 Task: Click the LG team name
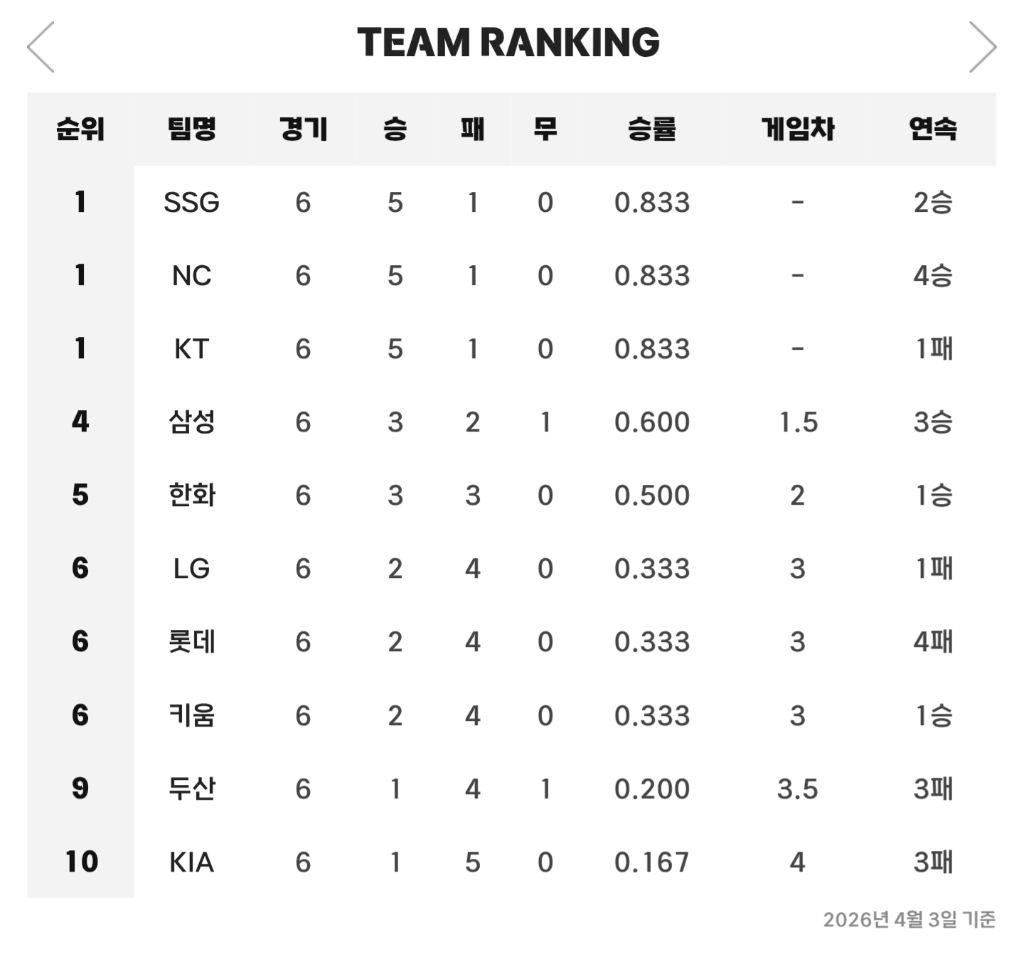point(191,569)
